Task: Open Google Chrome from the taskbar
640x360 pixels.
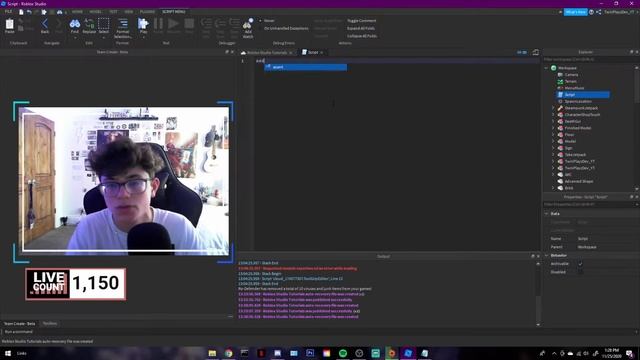Action: (229, 353)
